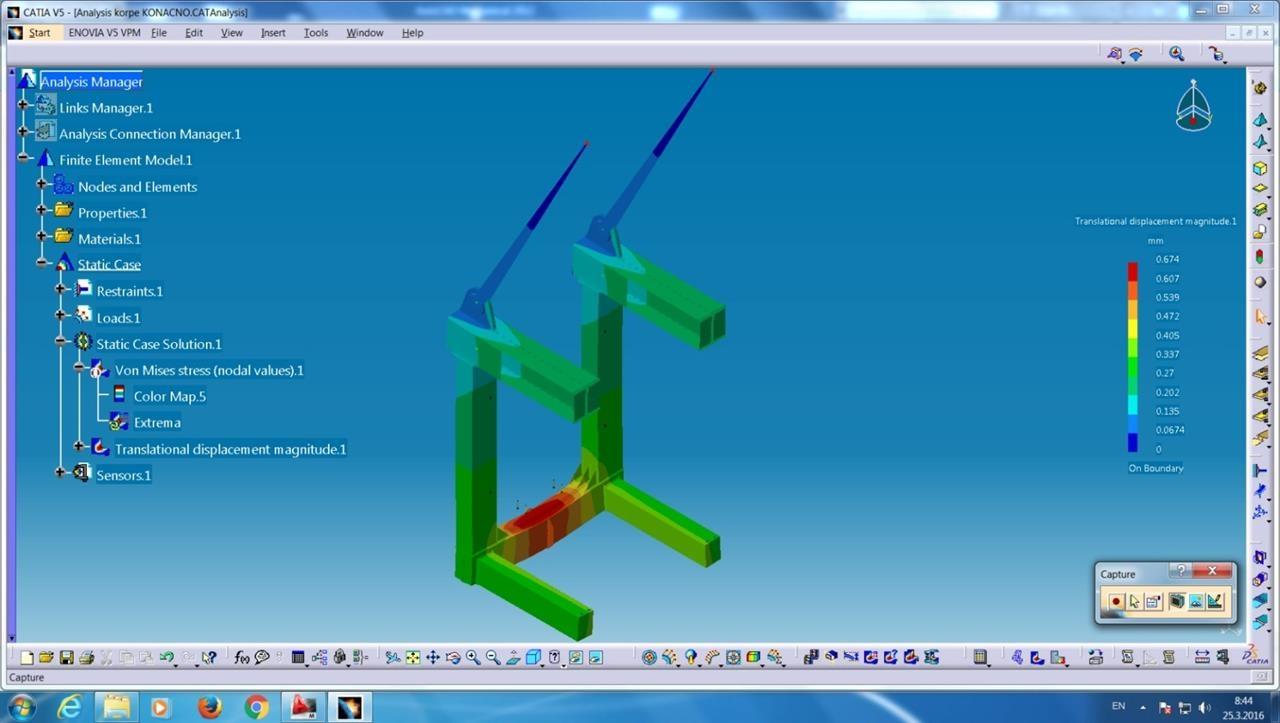Click the select mode arrow in Capture toolbar
The width and height of the screenshot is (1280, 723).
coord(1134,601)
